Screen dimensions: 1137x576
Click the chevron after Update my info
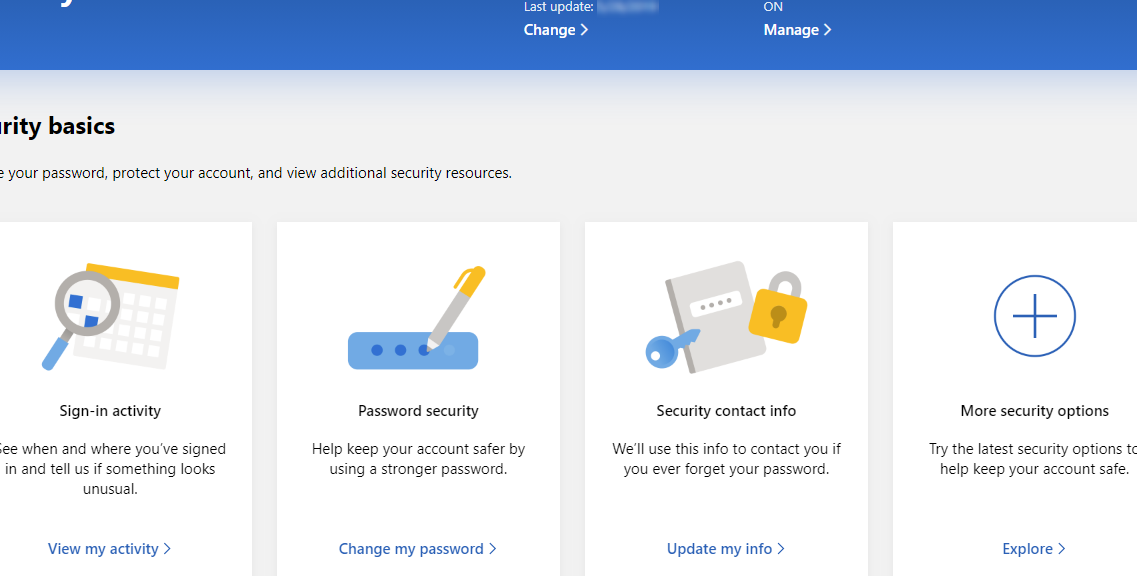[781, 549]
